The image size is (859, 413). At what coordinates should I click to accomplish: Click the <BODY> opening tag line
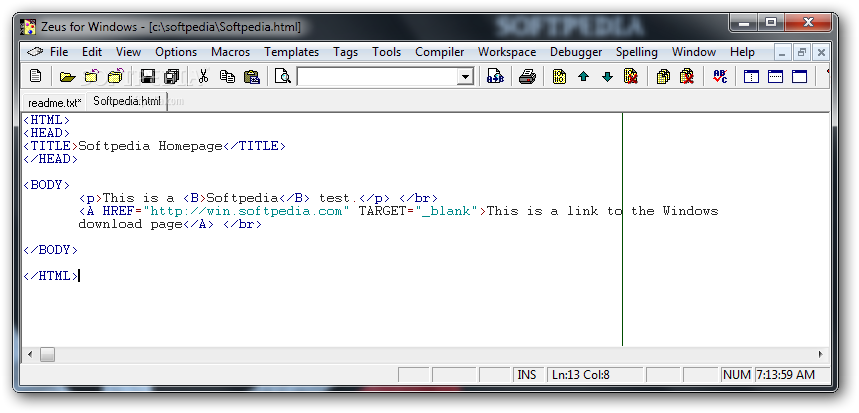47,185
